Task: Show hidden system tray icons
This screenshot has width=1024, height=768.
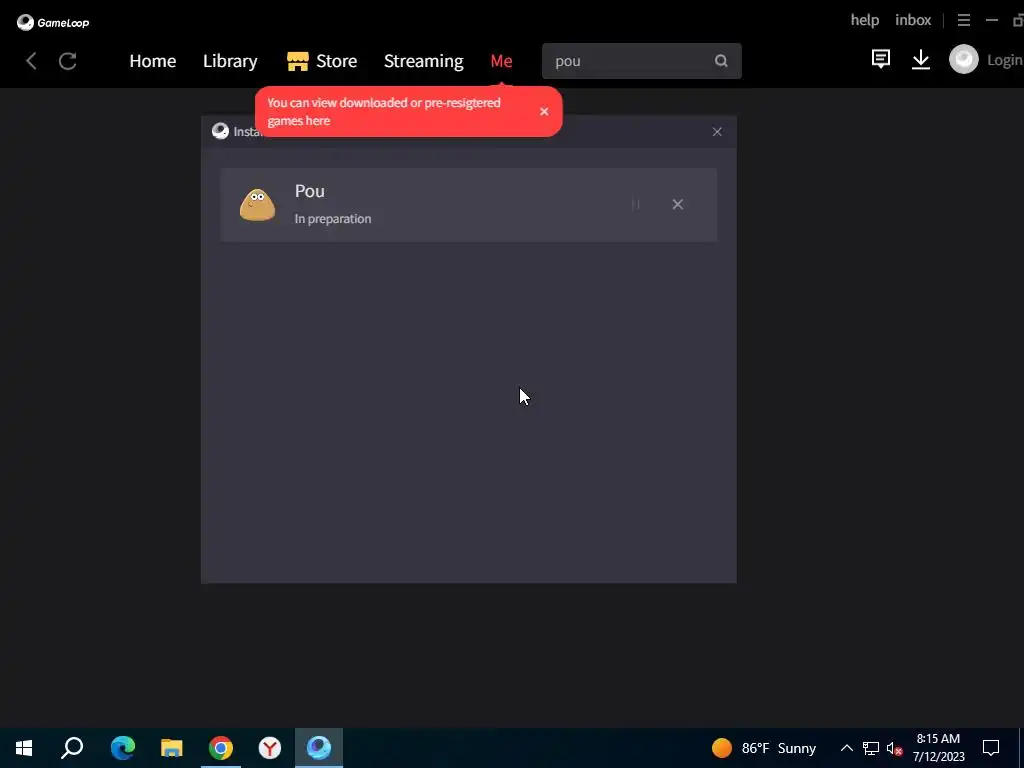Action: tap(846, 748)
